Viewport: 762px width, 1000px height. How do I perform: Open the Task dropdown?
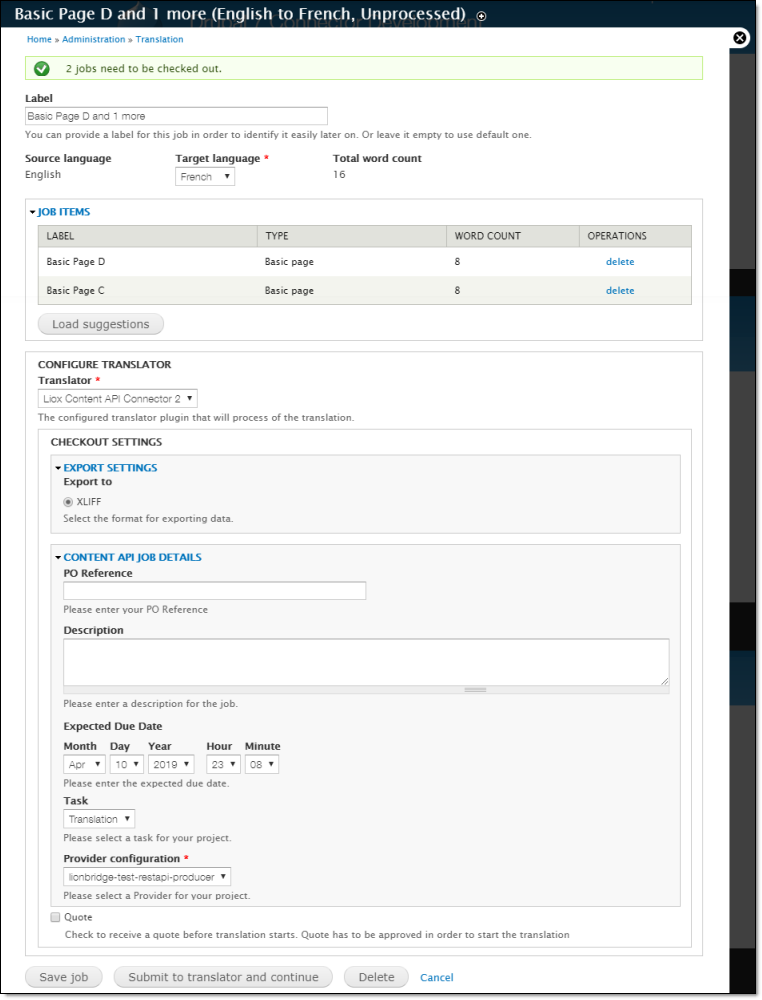pos(98,819)
